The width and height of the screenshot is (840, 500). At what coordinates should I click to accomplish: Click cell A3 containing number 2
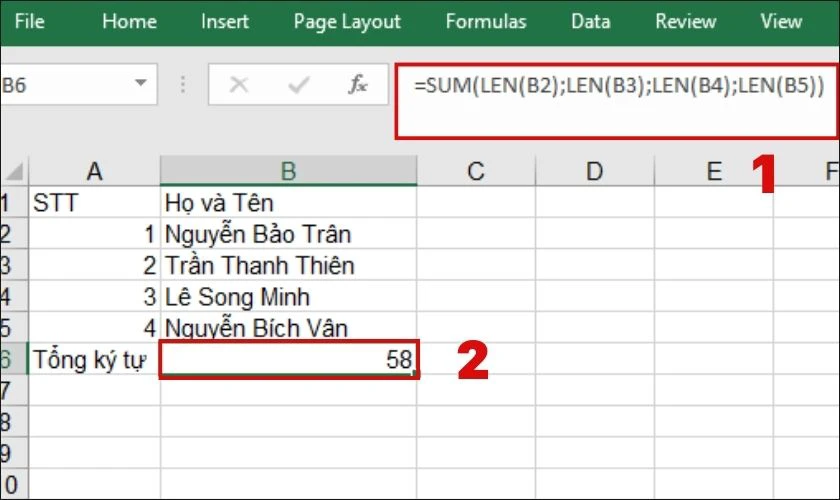(x=94, y=265)
